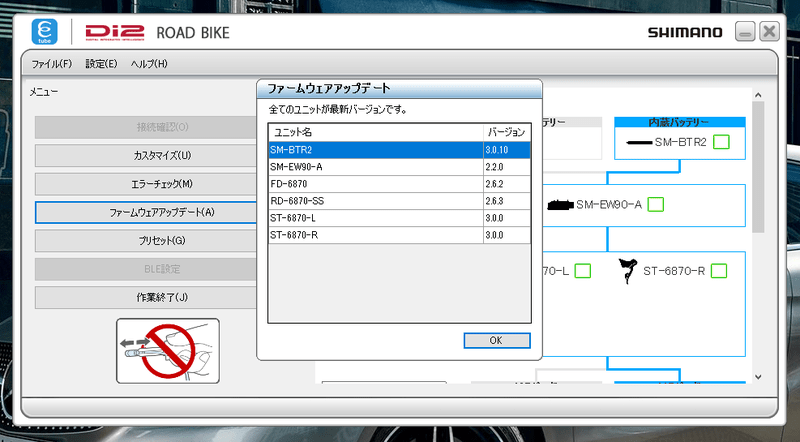Click the ST-6870-R shifter lever icon

pyautogui.click(x=628, y=271)
